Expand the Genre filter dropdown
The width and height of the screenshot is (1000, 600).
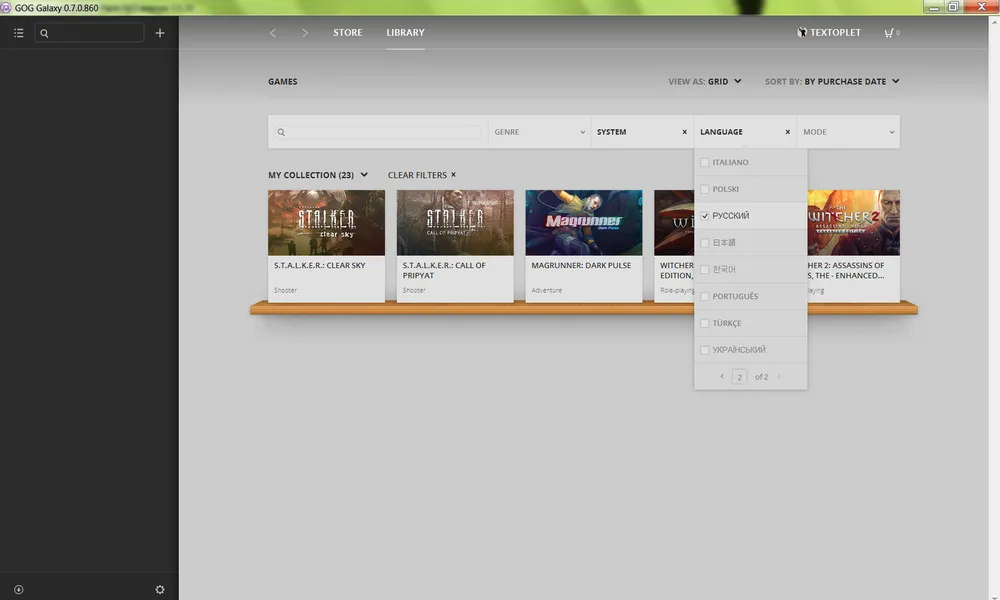click(x=539, y=132)
